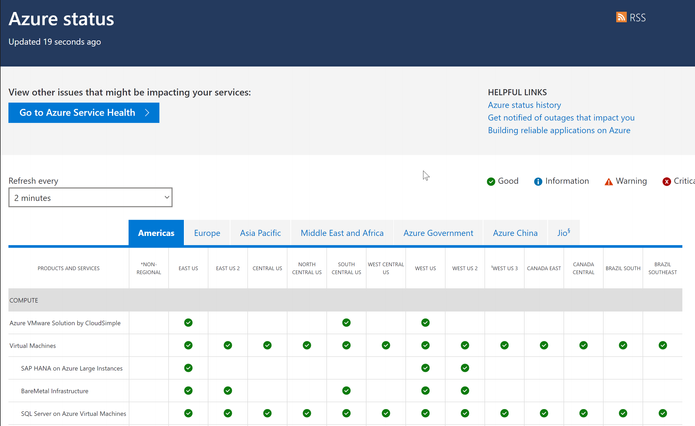This screenshot has height=426, width=695.
Task: Click the EAST US column header
Action: 188,268
